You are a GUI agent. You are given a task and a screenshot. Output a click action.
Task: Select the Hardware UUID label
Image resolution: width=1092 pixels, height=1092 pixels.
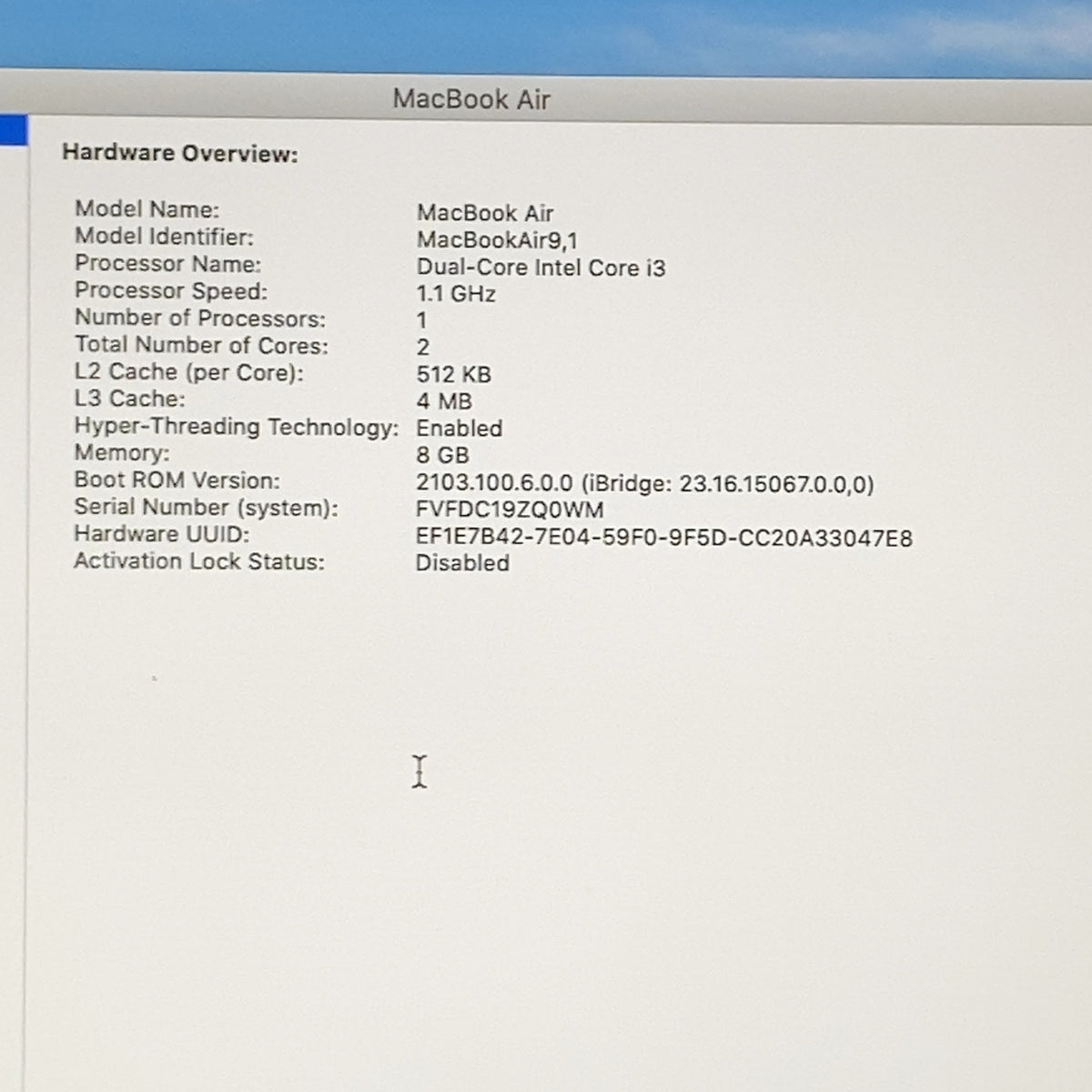pos(161,533)
